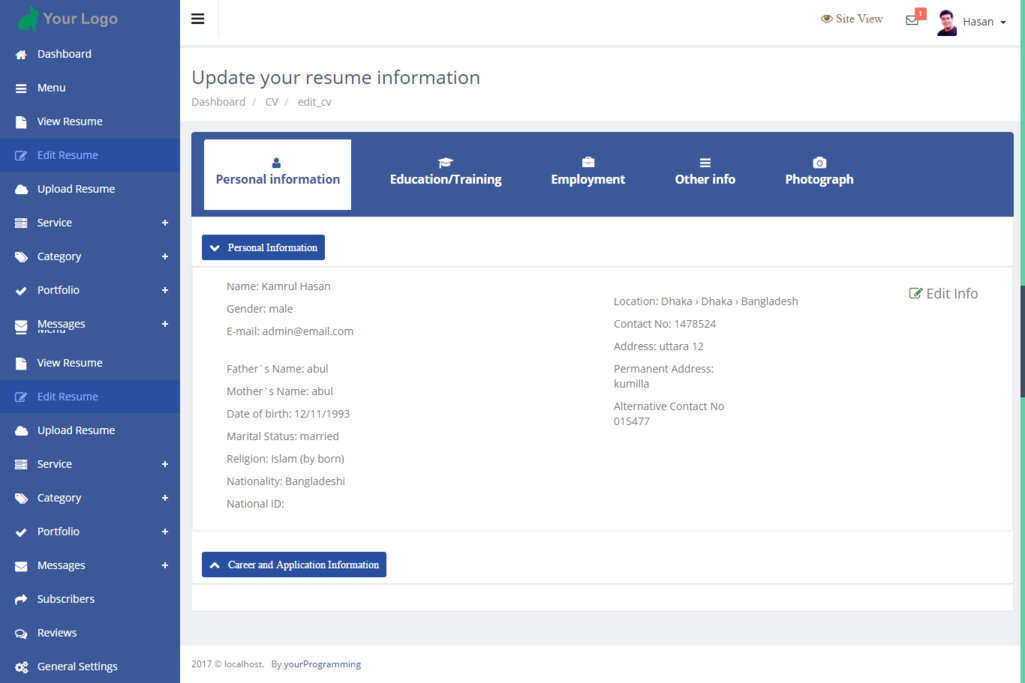Switch to the Education/Training tab
Image resolution: width=1025 pixels, height=683 pixels.
tap(445, 172)
